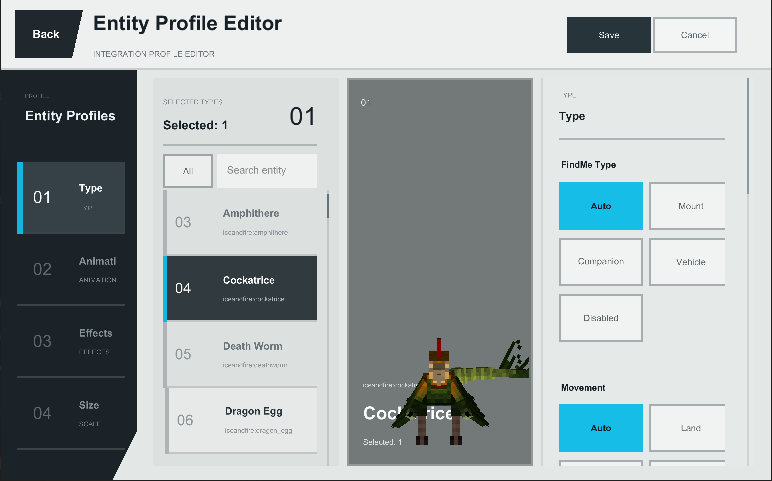772x481 pixels.
Task: Set FindMe Type to Auto
Action: pyautogui.click(x=601, y=206)
